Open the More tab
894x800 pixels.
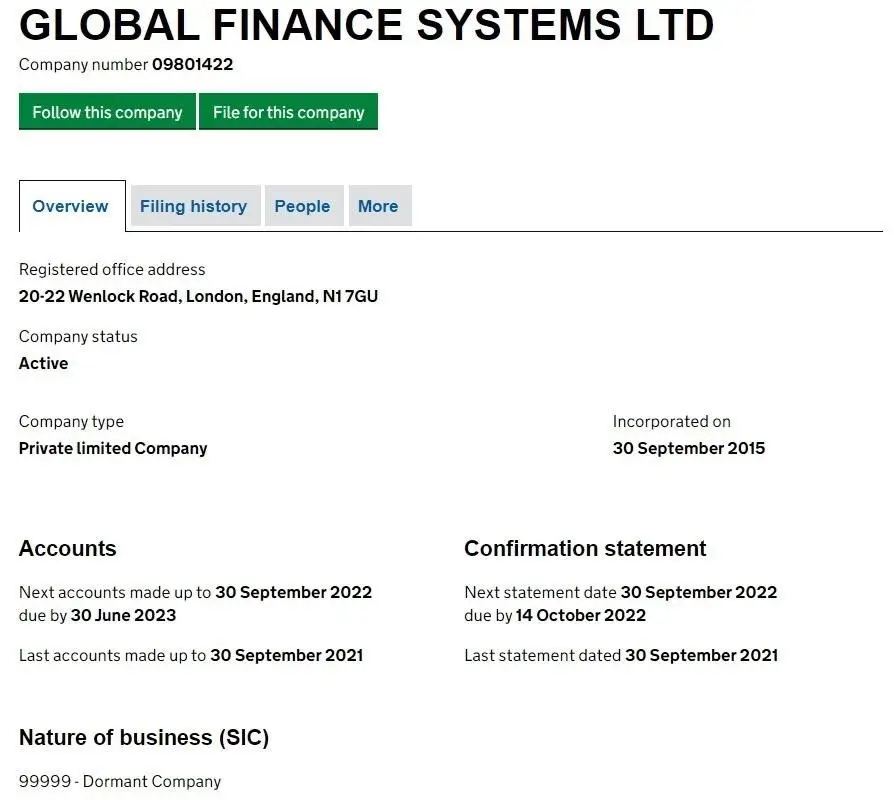pyautogui.click(x=378, y=206)
